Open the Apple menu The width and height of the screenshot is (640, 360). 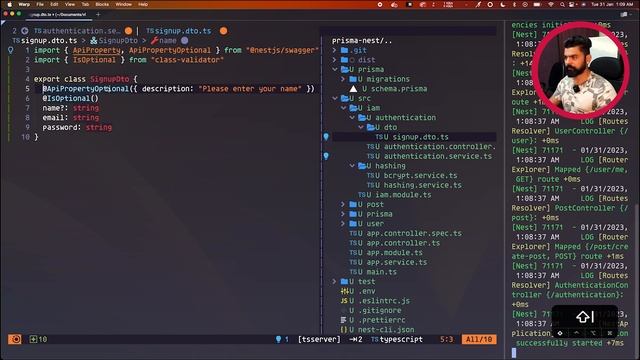9,4
